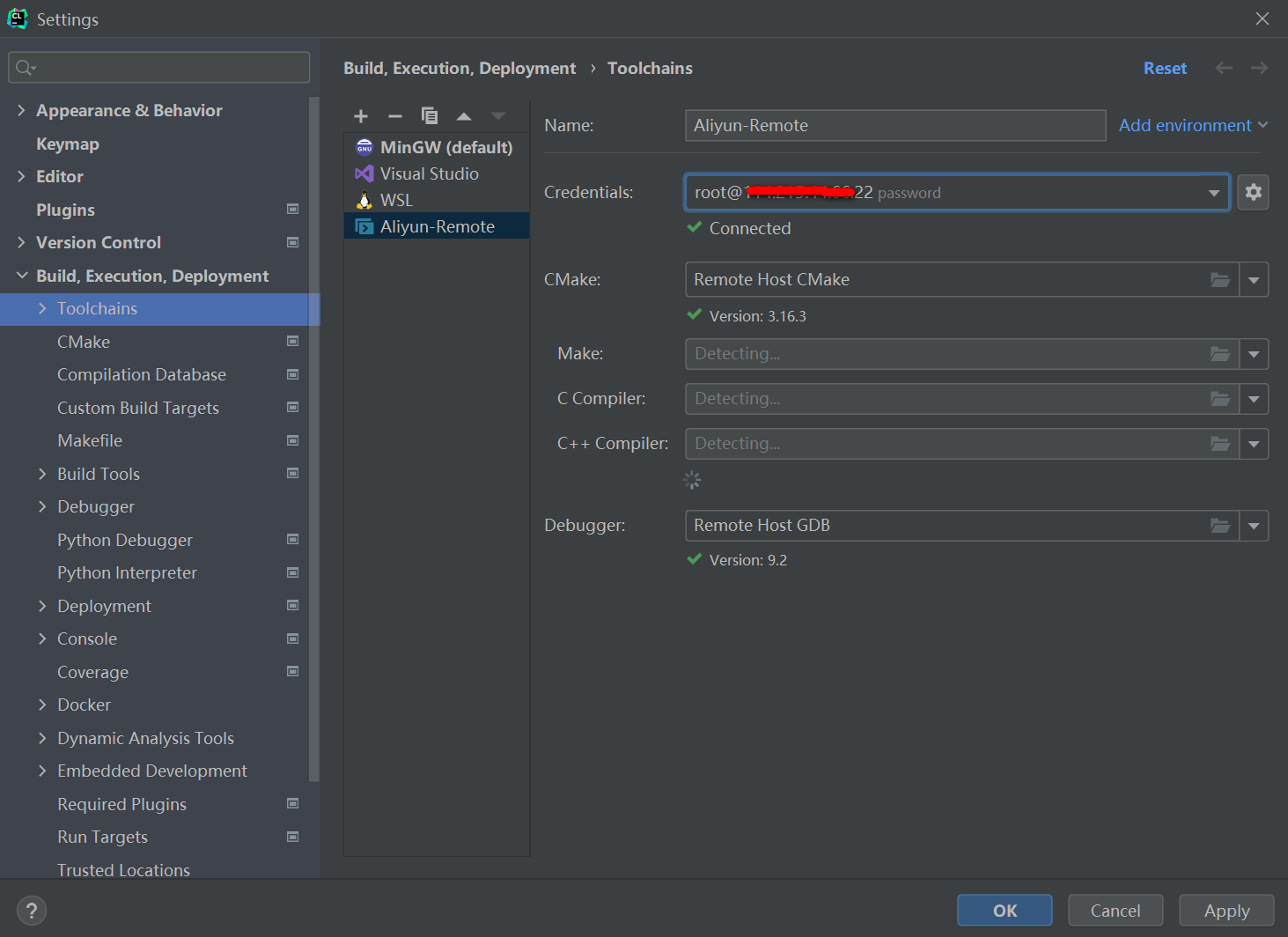1288x937 pixels.
Task: Click the search magnifier icon
Action: click(25, 68)
